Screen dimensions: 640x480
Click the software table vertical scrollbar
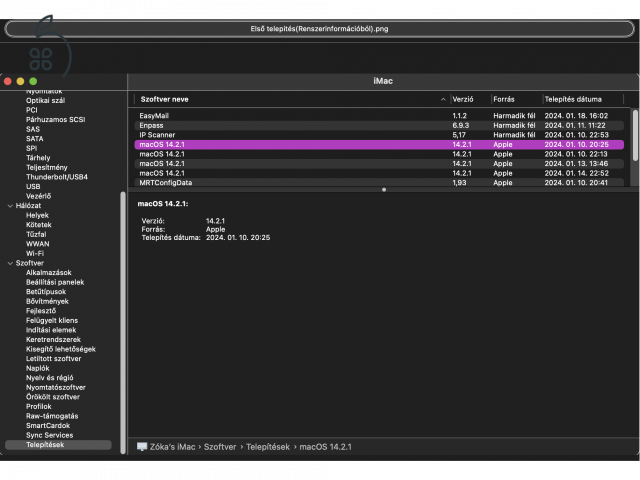click(635, 136)
